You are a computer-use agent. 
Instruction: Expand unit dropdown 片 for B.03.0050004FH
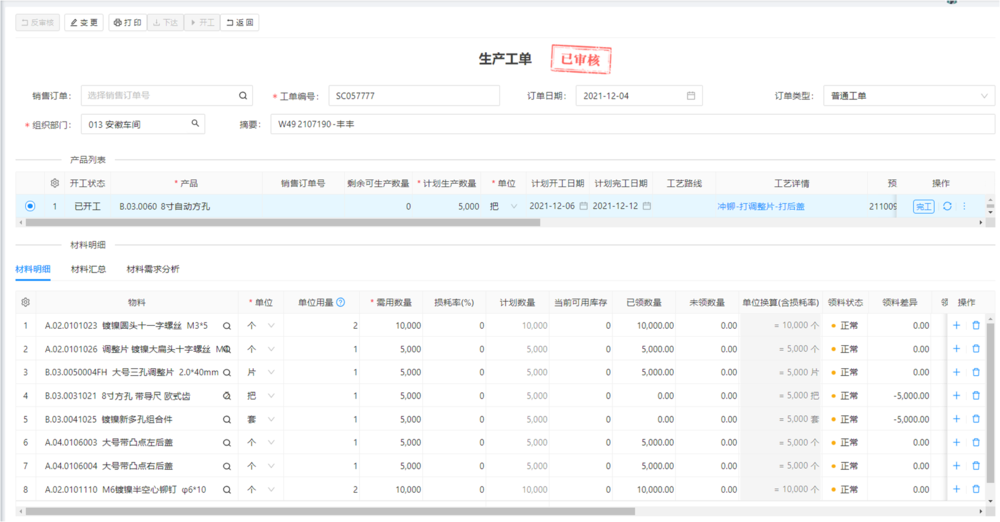(271, 373)
